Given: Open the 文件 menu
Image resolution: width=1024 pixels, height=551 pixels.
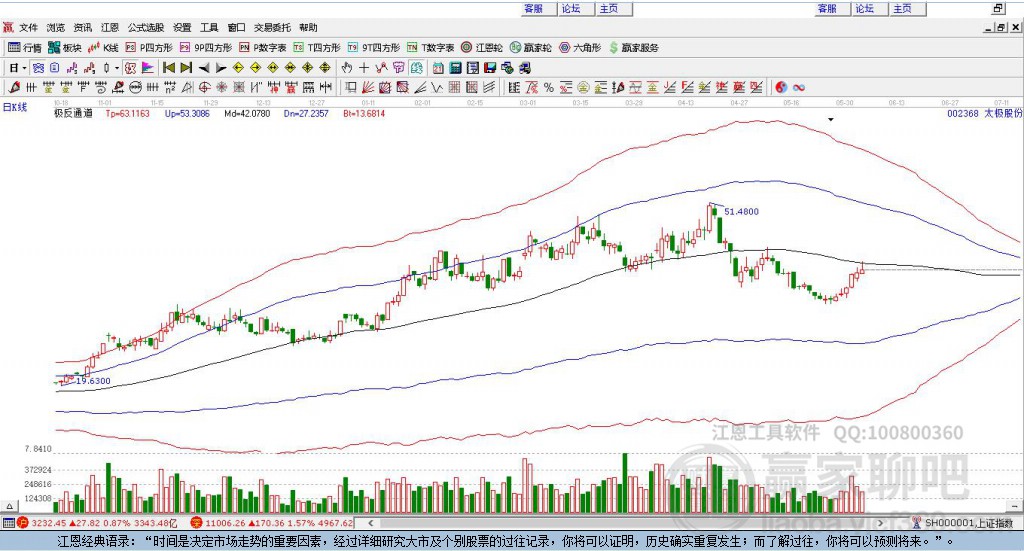Looking at the screenshot, I should pos(29,27).
